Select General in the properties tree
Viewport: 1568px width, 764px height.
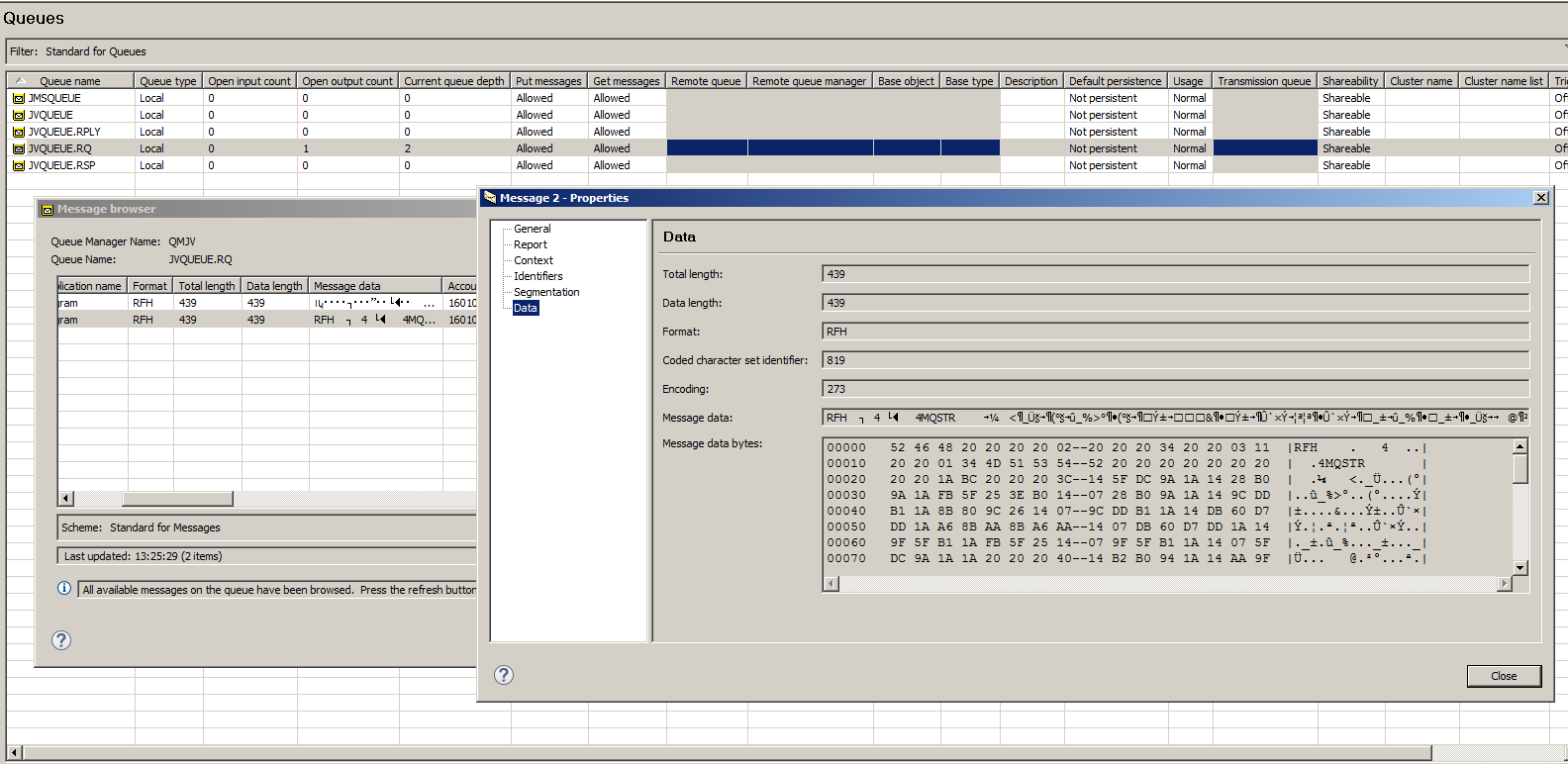point(532,229)
